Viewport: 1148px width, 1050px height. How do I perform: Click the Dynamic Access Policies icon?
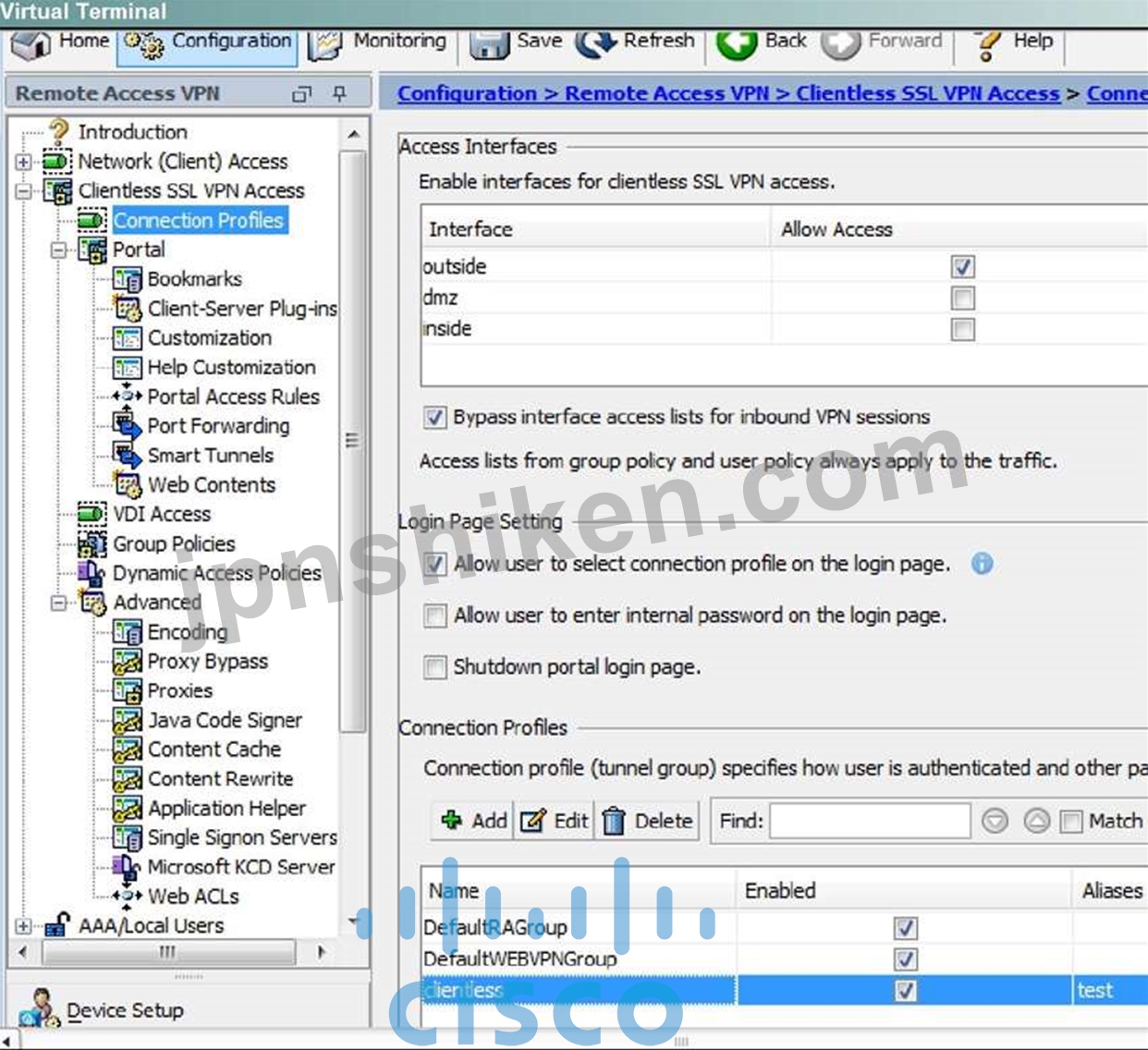pyautogui.click(x=92, y=573)
